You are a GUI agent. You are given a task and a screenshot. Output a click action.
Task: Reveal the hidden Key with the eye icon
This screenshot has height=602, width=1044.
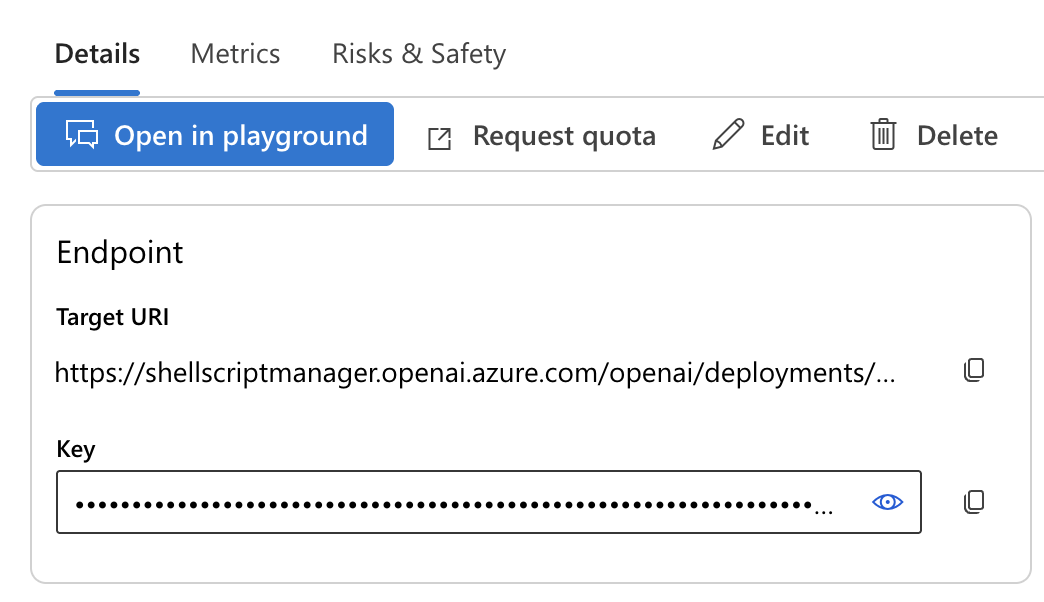(x=887, y=502)
